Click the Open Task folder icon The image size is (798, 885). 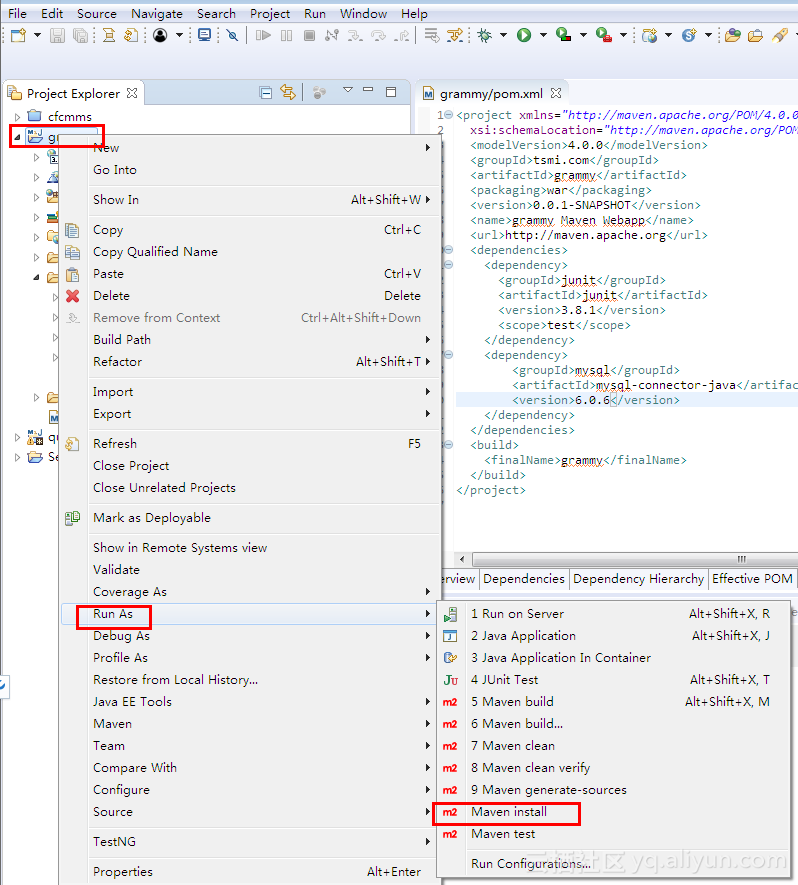click(x=755, y=36)
